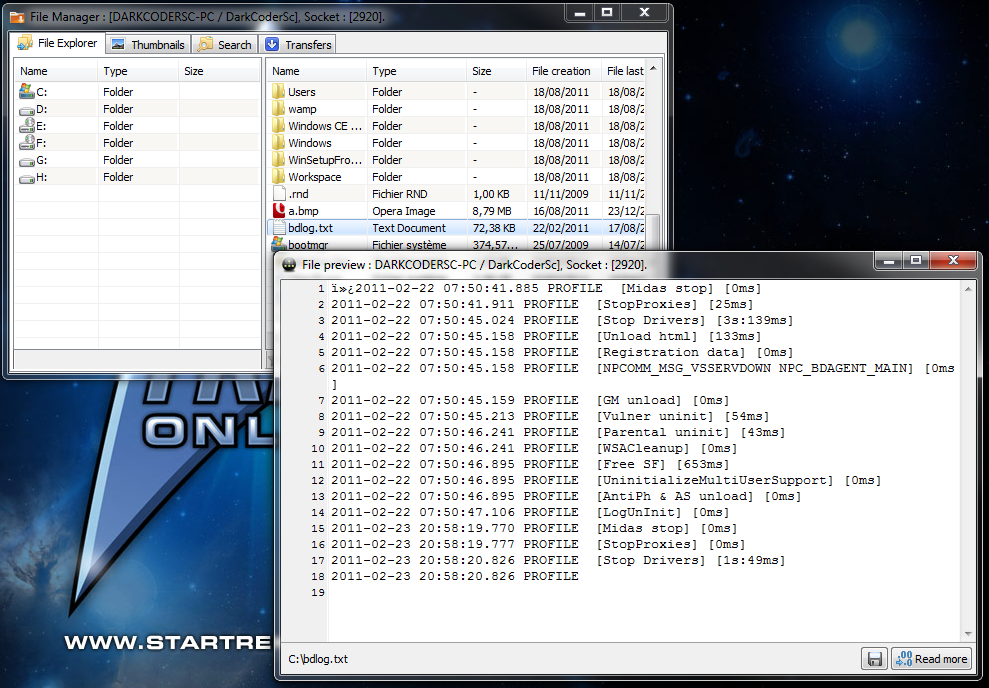
Task: Sort drives by Type column header
Action: coord(138,71)
